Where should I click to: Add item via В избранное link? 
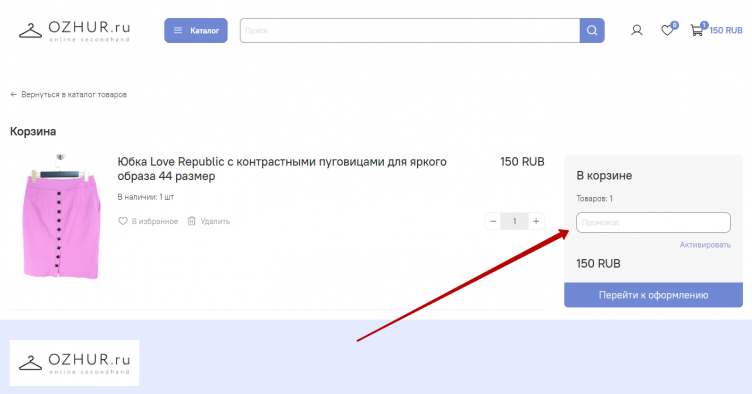coord(148,221)
